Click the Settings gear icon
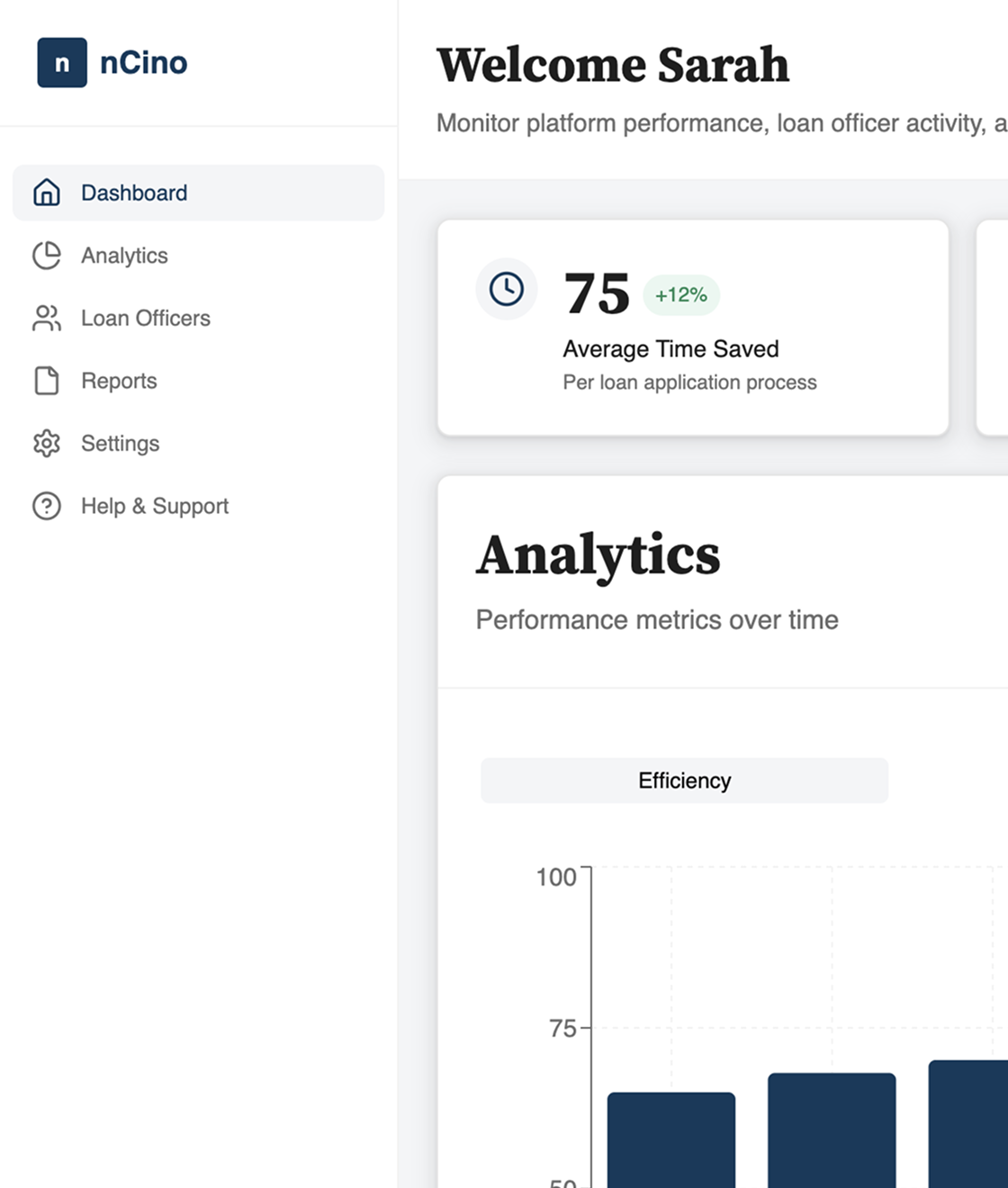 click(x=47, y=443)
